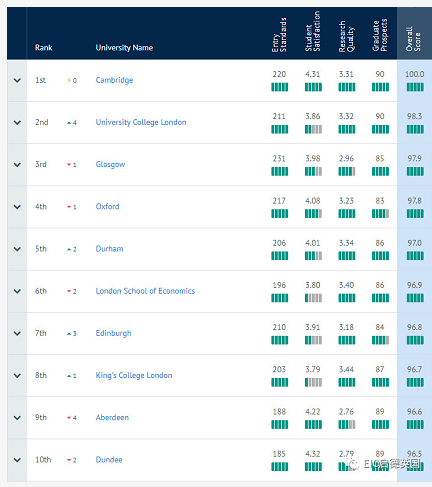Click Aberdeen's Research Quality bar under 2.76
Image resolution: width=432 pixels, height=487 pixels.
(347, 425)
